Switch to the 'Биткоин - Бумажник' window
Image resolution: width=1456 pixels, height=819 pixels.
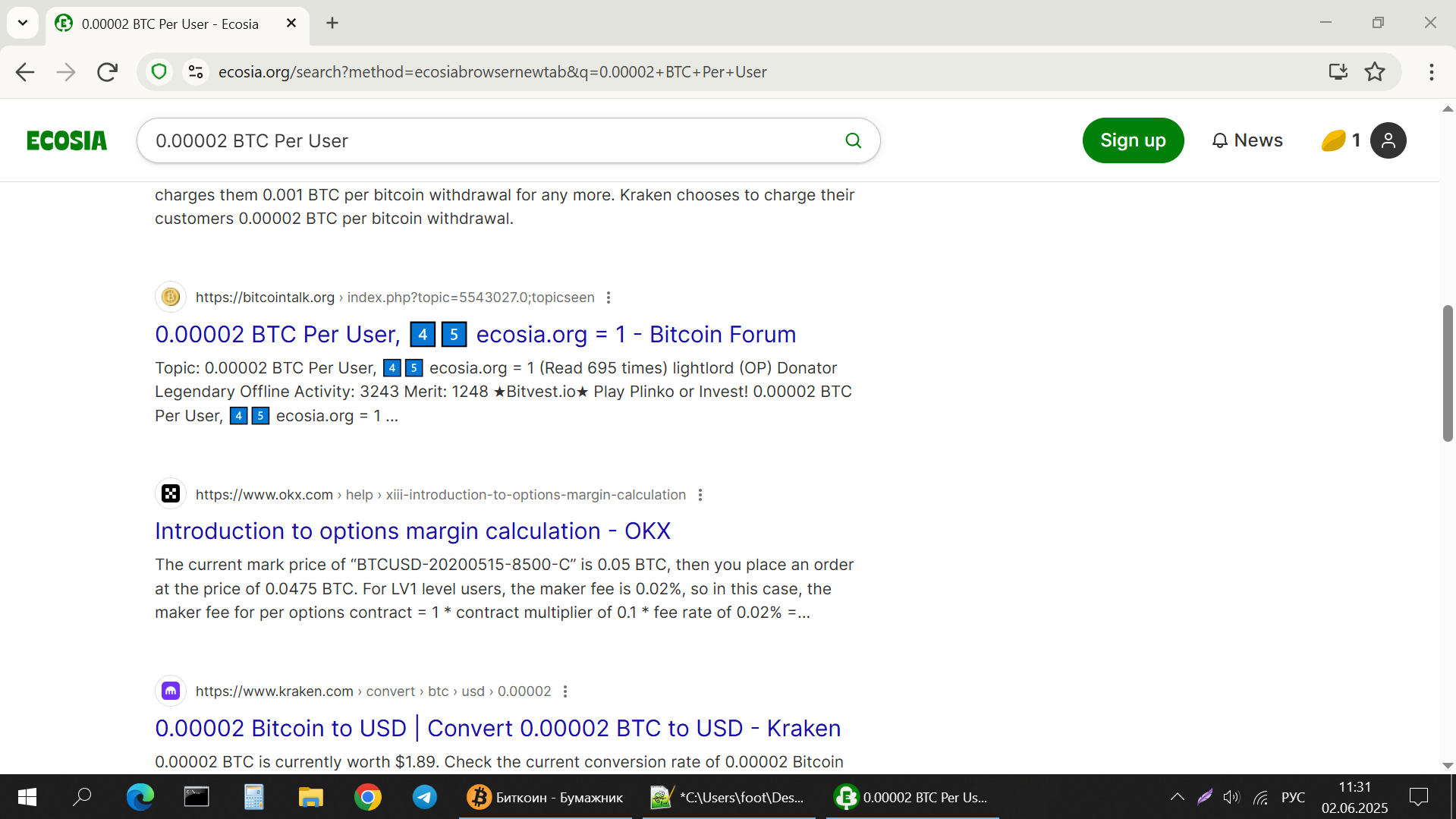coord(546,797)
